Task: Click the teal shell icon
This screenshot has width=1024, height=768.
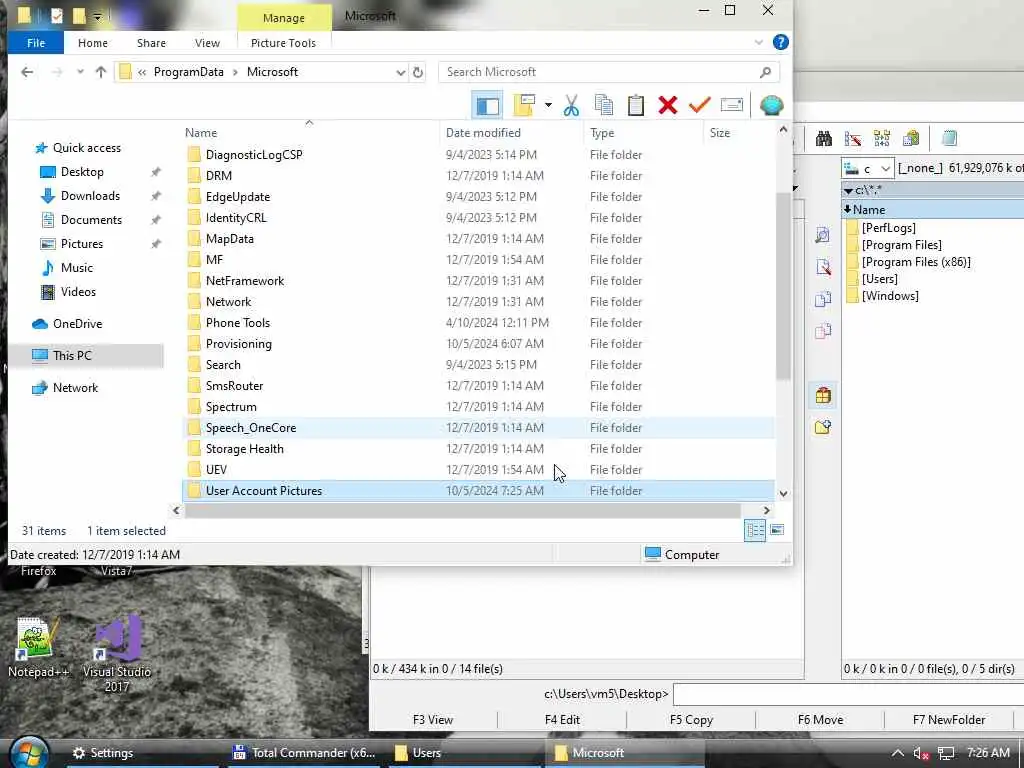Action: point(771,105)
